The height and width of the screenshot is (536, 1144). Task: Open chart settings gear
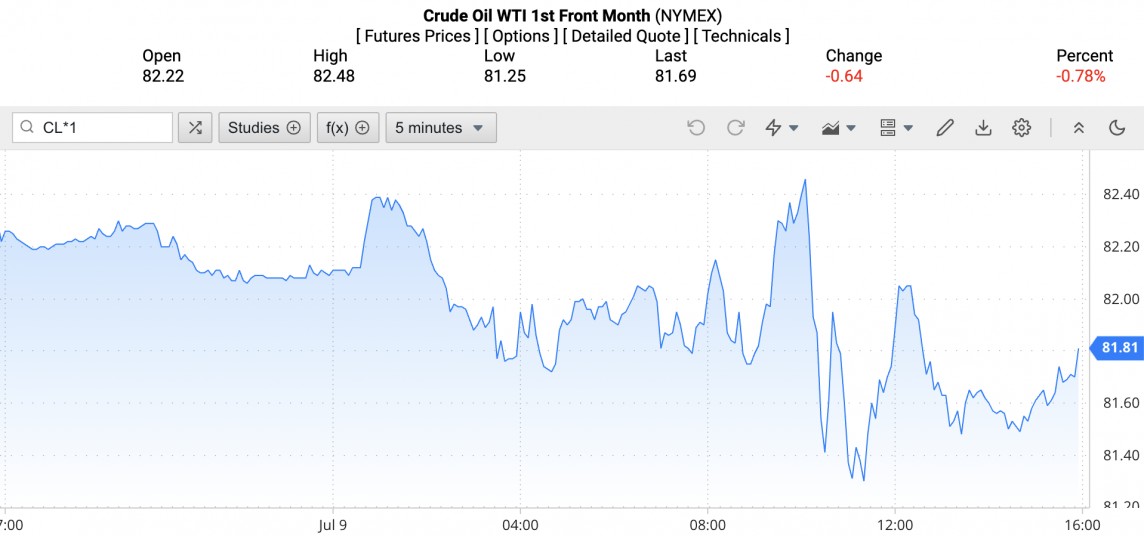tap(1021, 128)
